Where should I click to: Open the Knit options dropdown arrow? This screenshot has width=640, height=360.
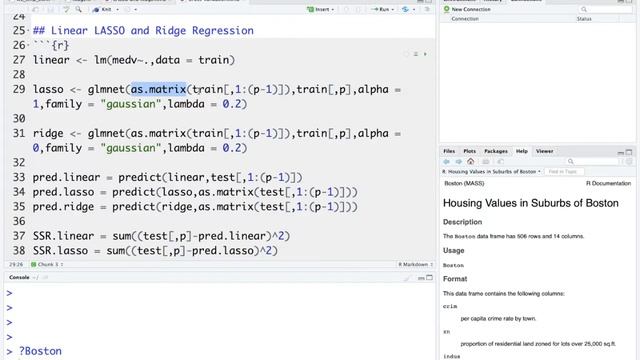pyautogui.click(x=118, y=9)
